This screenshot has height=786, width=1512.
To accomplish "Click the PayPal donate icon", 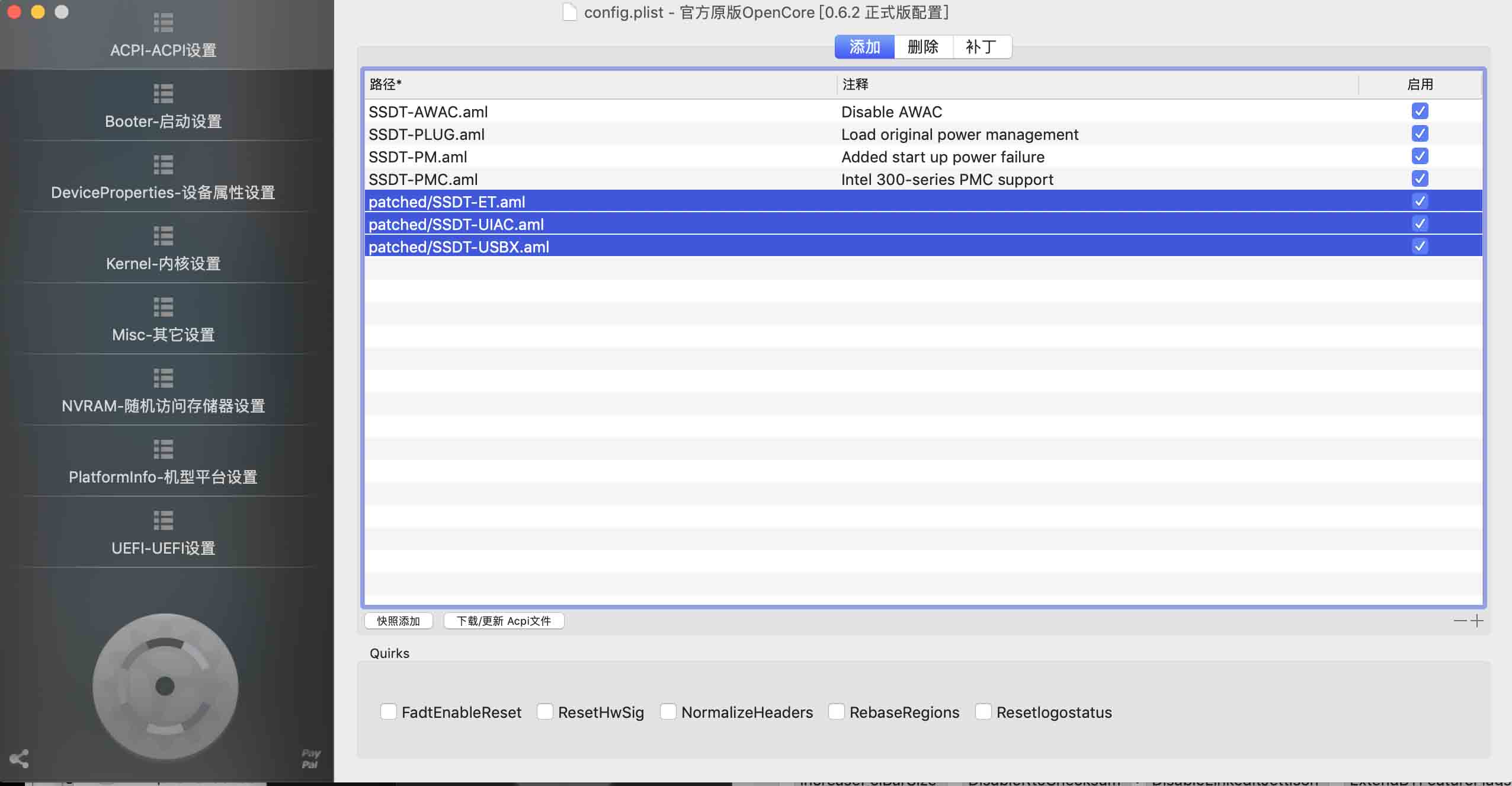I will [x=310, y=759].
